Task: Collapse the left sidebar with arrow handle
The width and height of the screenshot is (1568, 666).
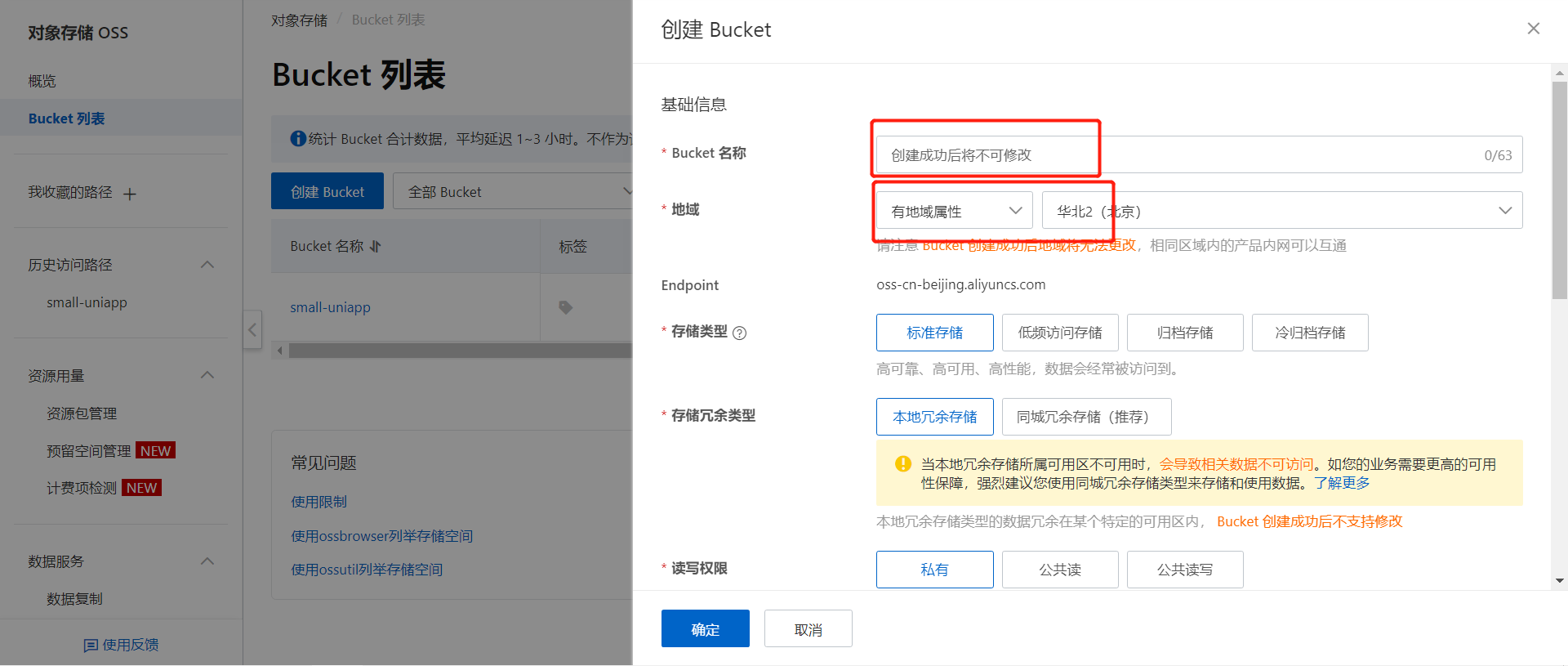Action: (252, 329)
